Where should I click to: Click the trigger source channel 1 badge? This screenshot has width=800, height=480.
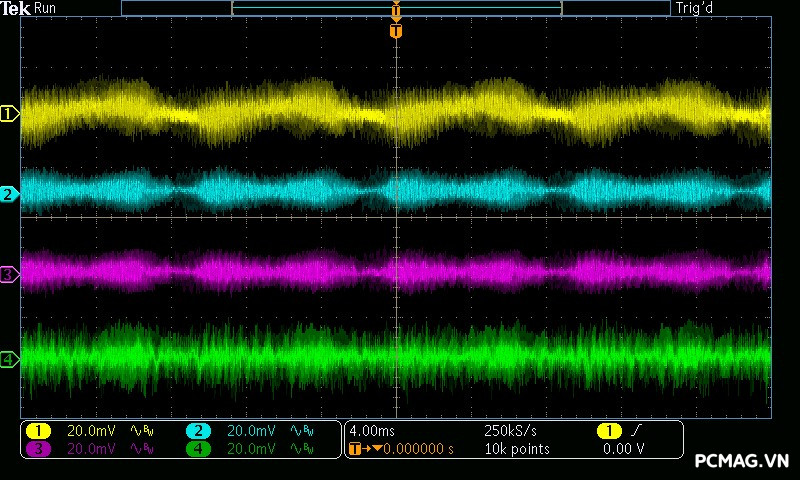[x=608, y=431]
